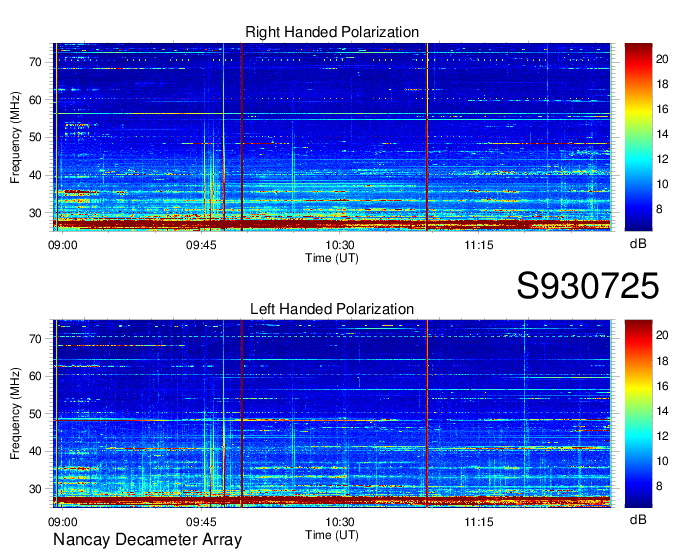Viewport: 680px width, 552px height.
Task: Click the 60 MHz tick on the lower plot
Action: [36, 376]
